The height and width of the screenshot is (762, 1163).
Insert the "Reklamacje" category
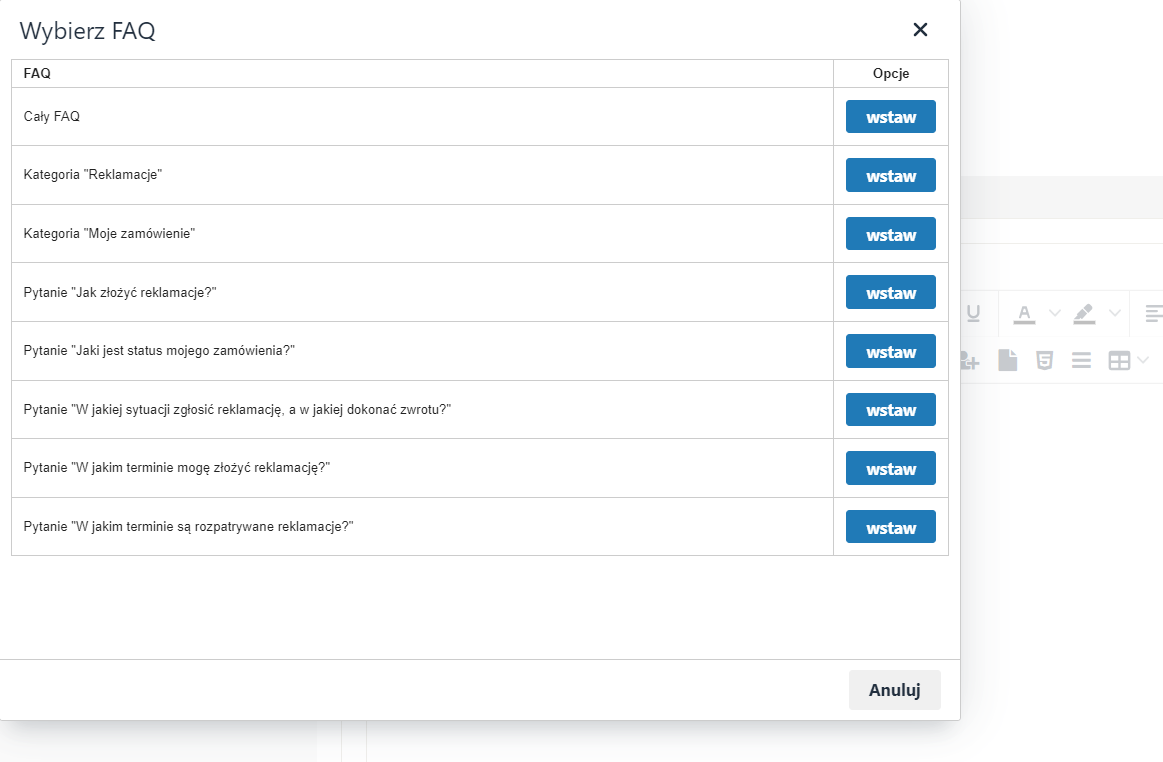890,175
